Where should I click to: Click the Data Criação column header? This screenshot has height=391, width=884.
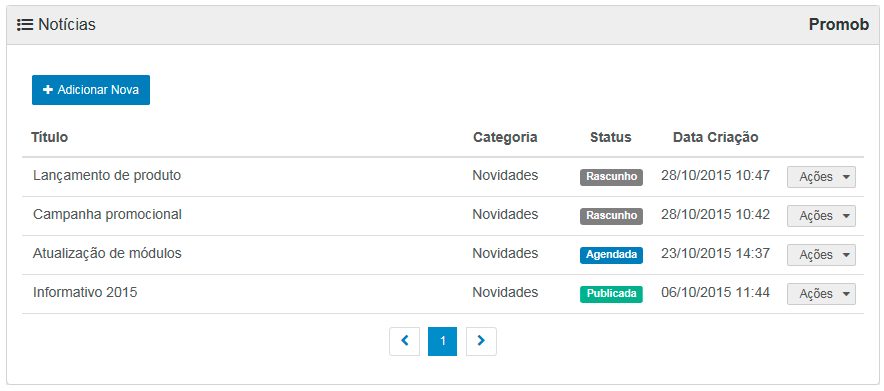[715, 137]
